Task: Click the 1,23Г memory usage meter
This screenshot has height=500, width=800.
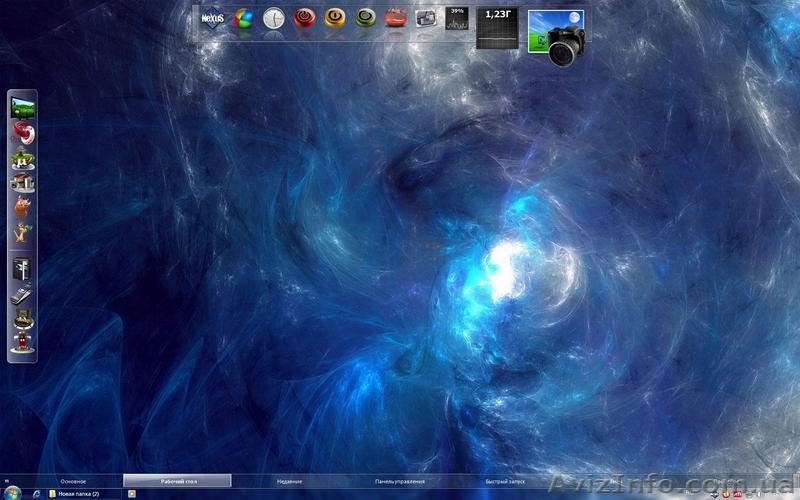Action: pyautogui.click(x=497, y=28)
